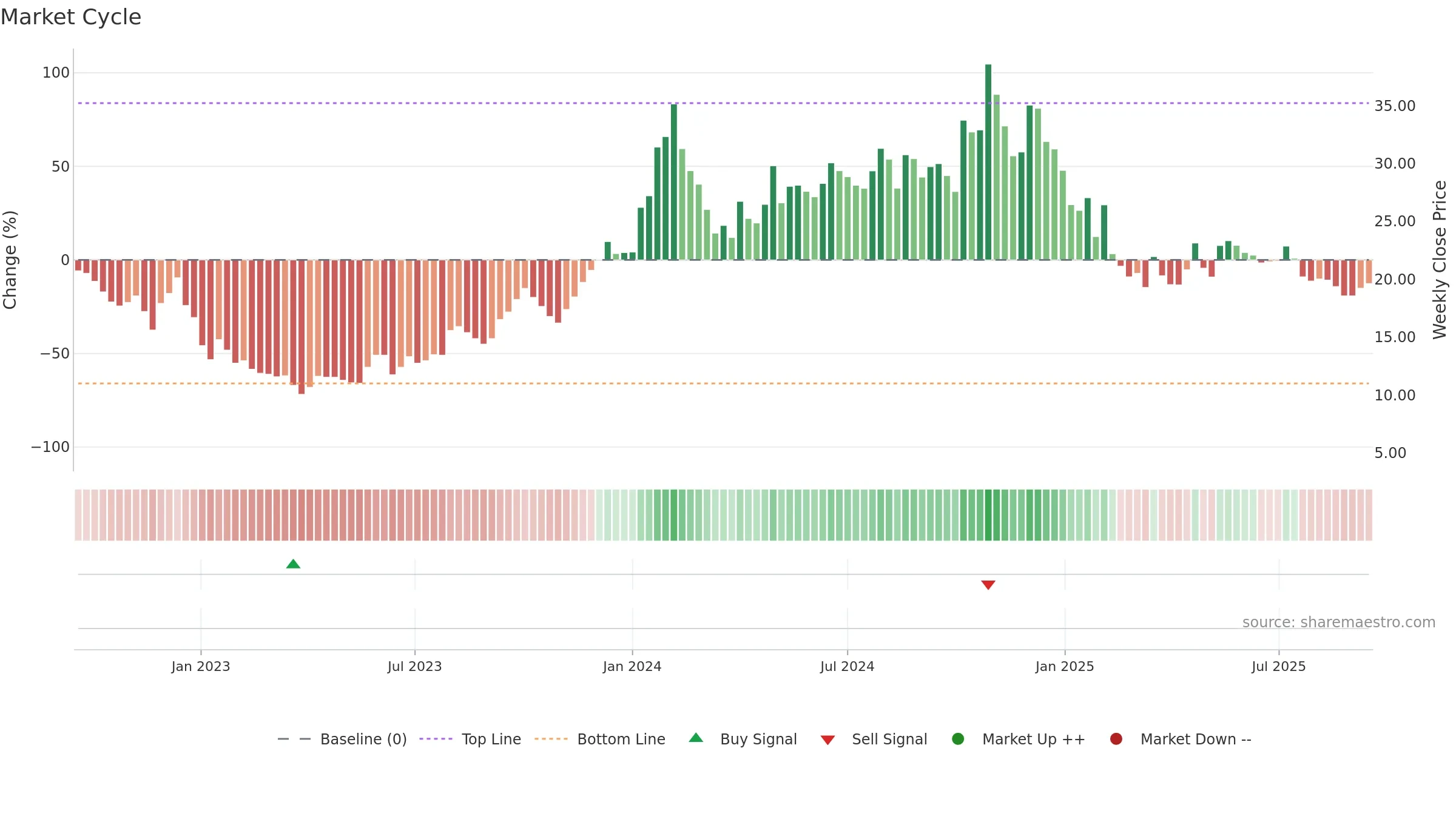Toggle the Top Line legend entry
This screenshot has height=819, width=1456.
(470, 739)
